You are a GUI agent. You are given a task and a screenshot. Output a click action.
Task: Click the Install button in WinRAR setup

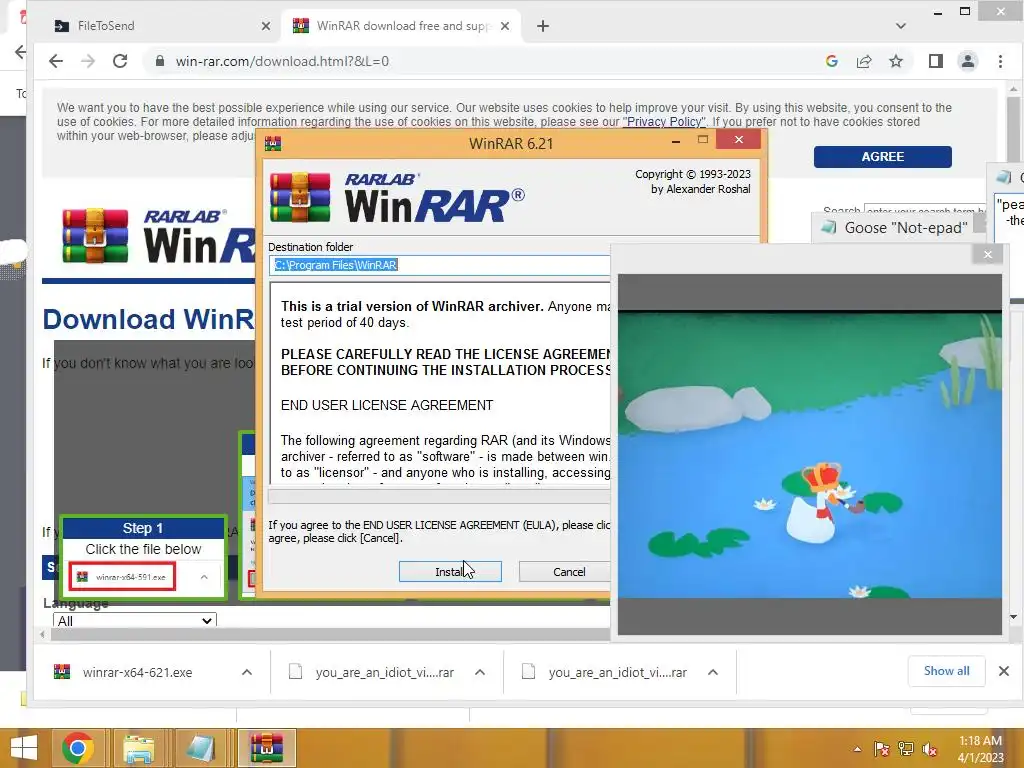point(450,571)
